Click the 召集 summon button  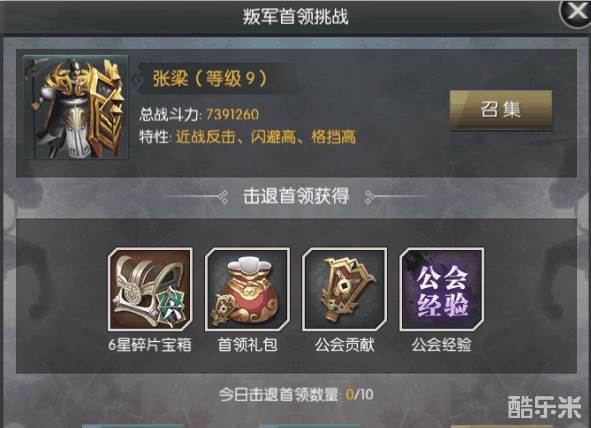(x=501, y=110)
